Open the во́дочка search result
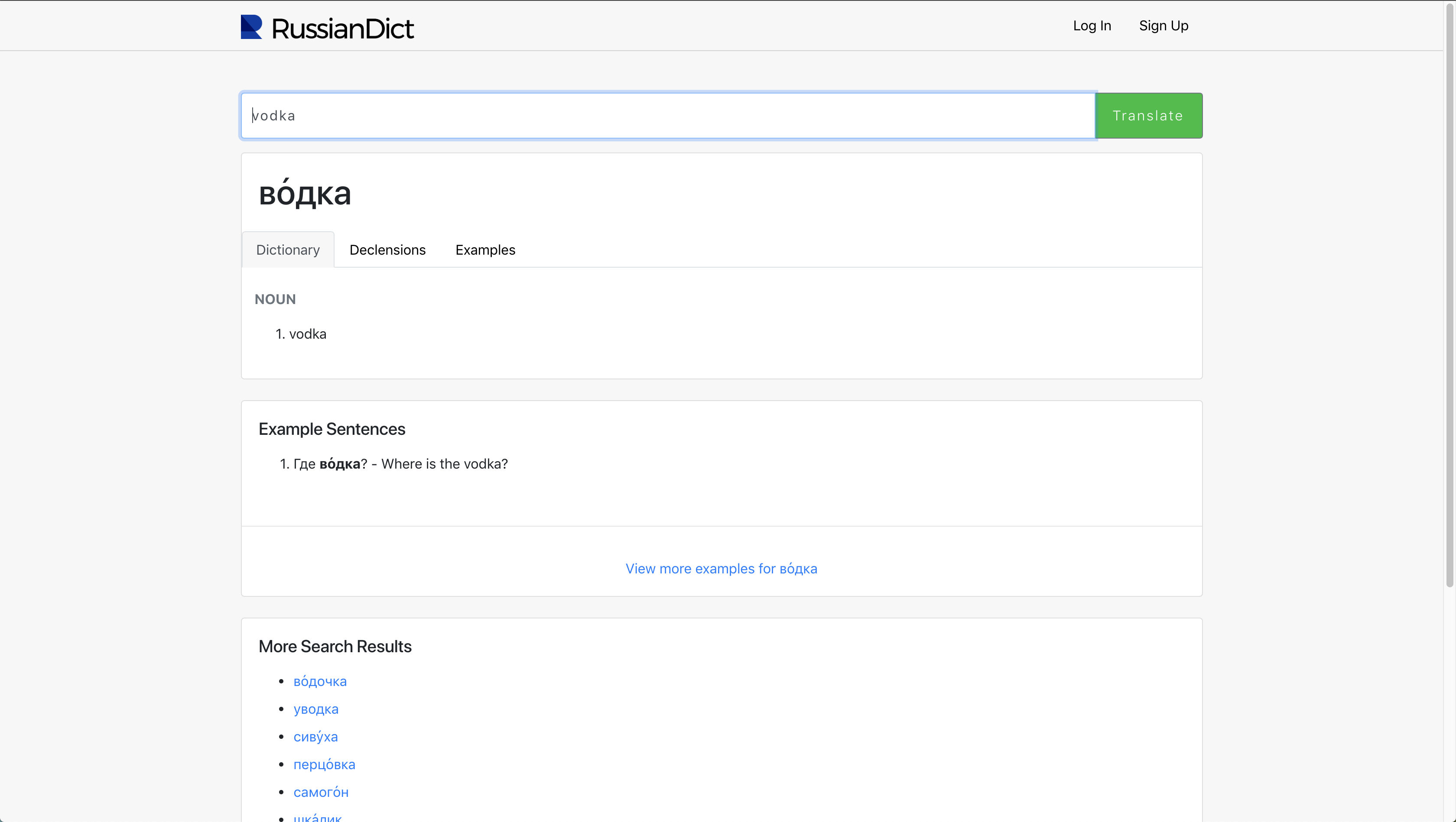This screenshot has width=1456, height=822. pyautogui.click(x=320, y=681)
